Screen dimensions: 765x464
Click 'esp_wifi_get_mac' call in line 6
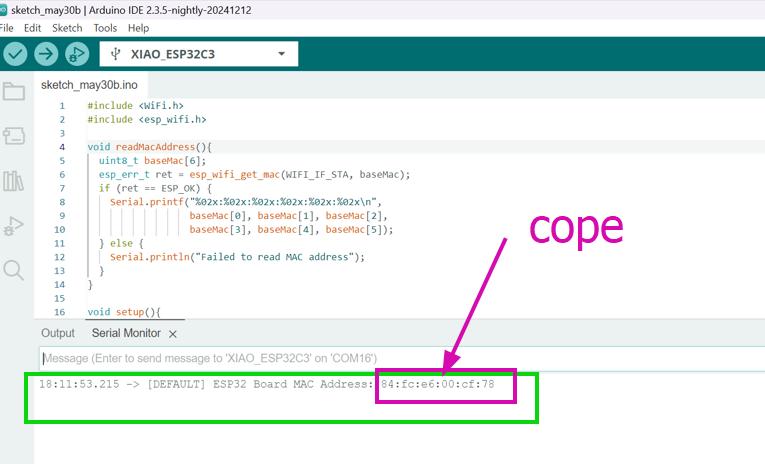(235, 174)
